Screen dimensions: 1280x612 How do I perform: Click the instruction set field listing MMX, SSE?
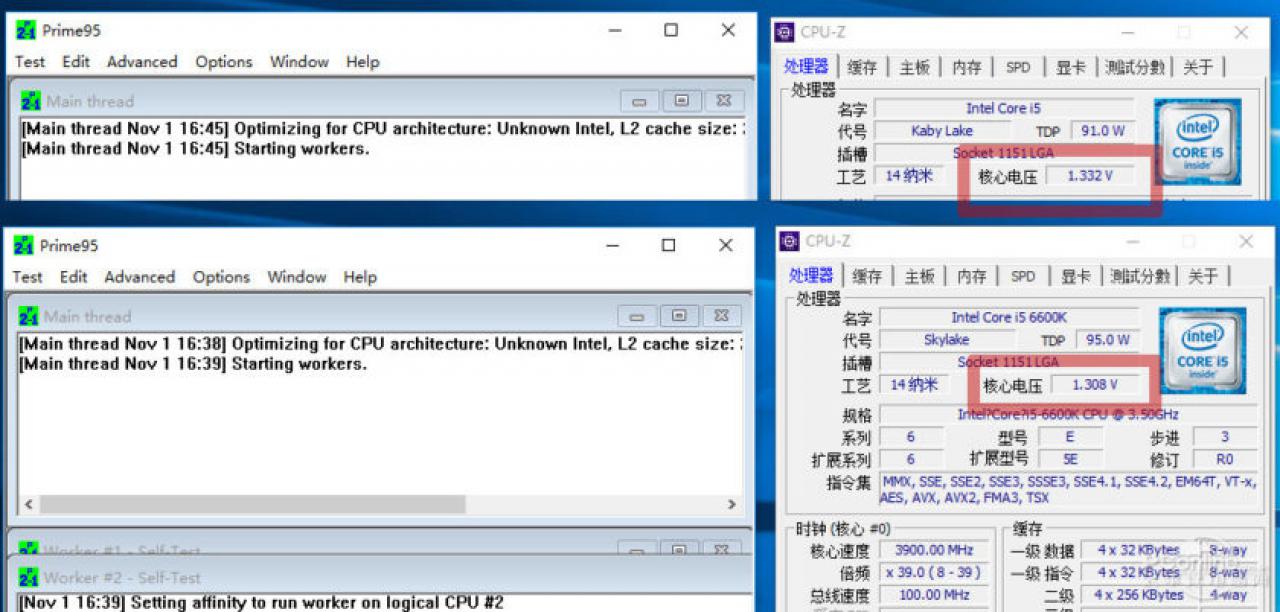pos(1068,489)
